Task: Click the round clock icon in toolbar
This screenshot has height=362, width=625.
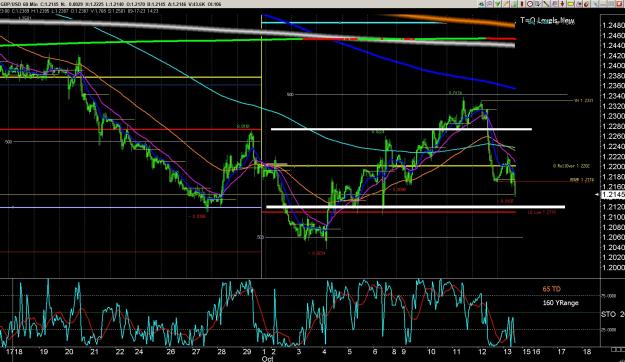Action: pos(530,4)
